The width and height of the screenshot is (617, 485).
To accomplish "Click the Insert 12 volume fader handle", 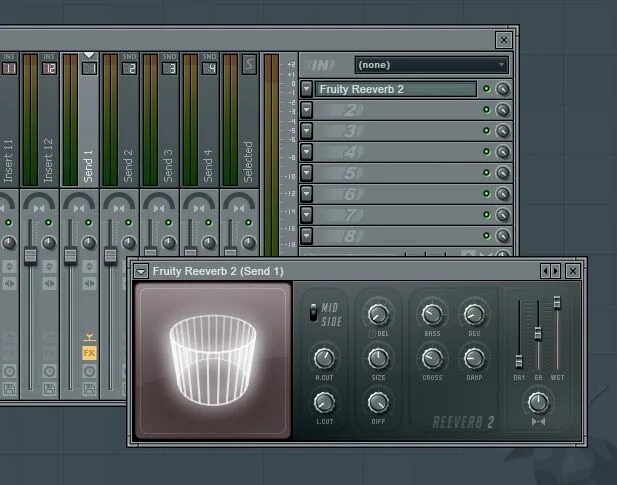I will (x=30, y=255).
